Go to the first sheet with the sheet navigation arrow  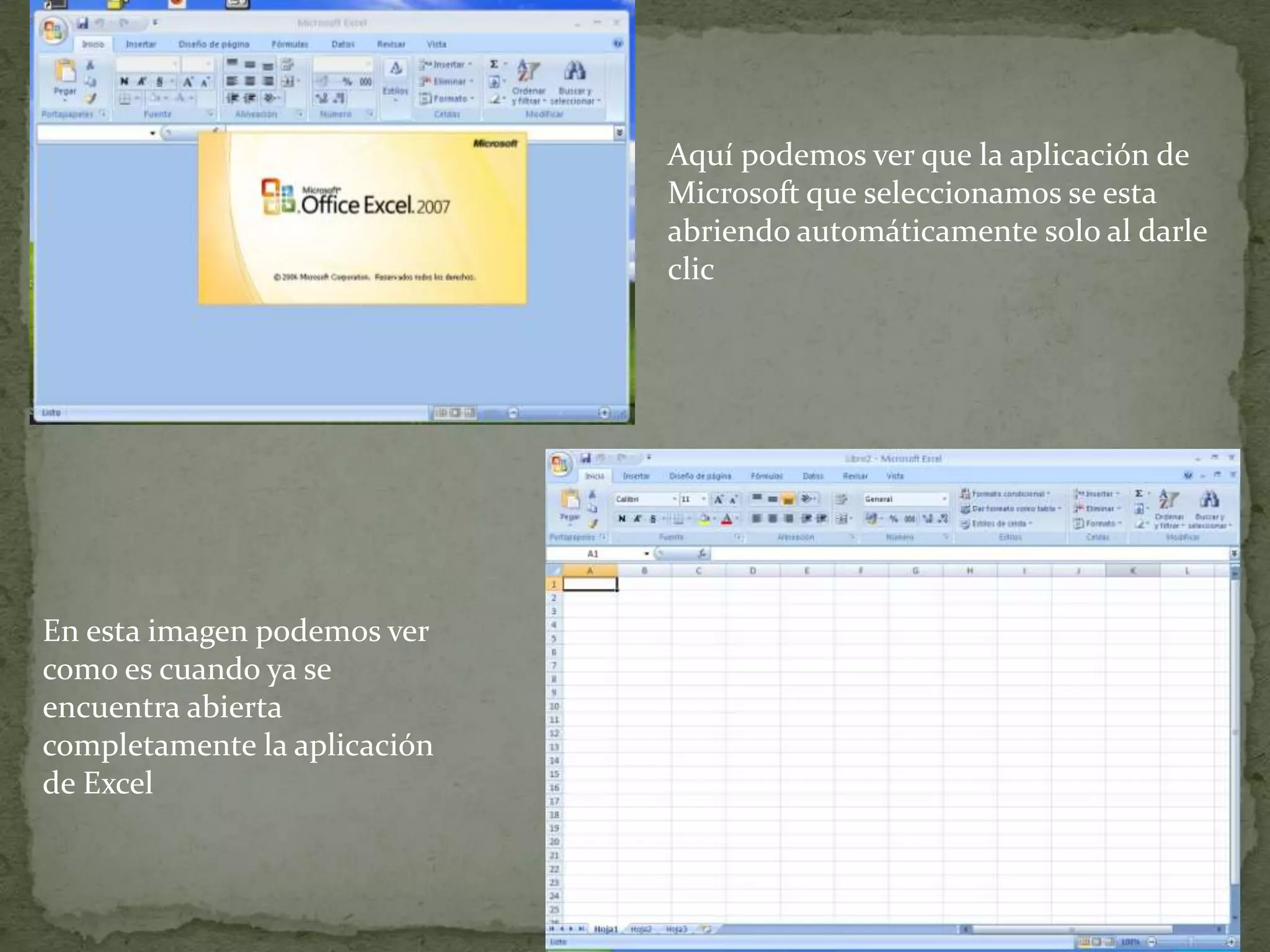click(x=551, y=929)
